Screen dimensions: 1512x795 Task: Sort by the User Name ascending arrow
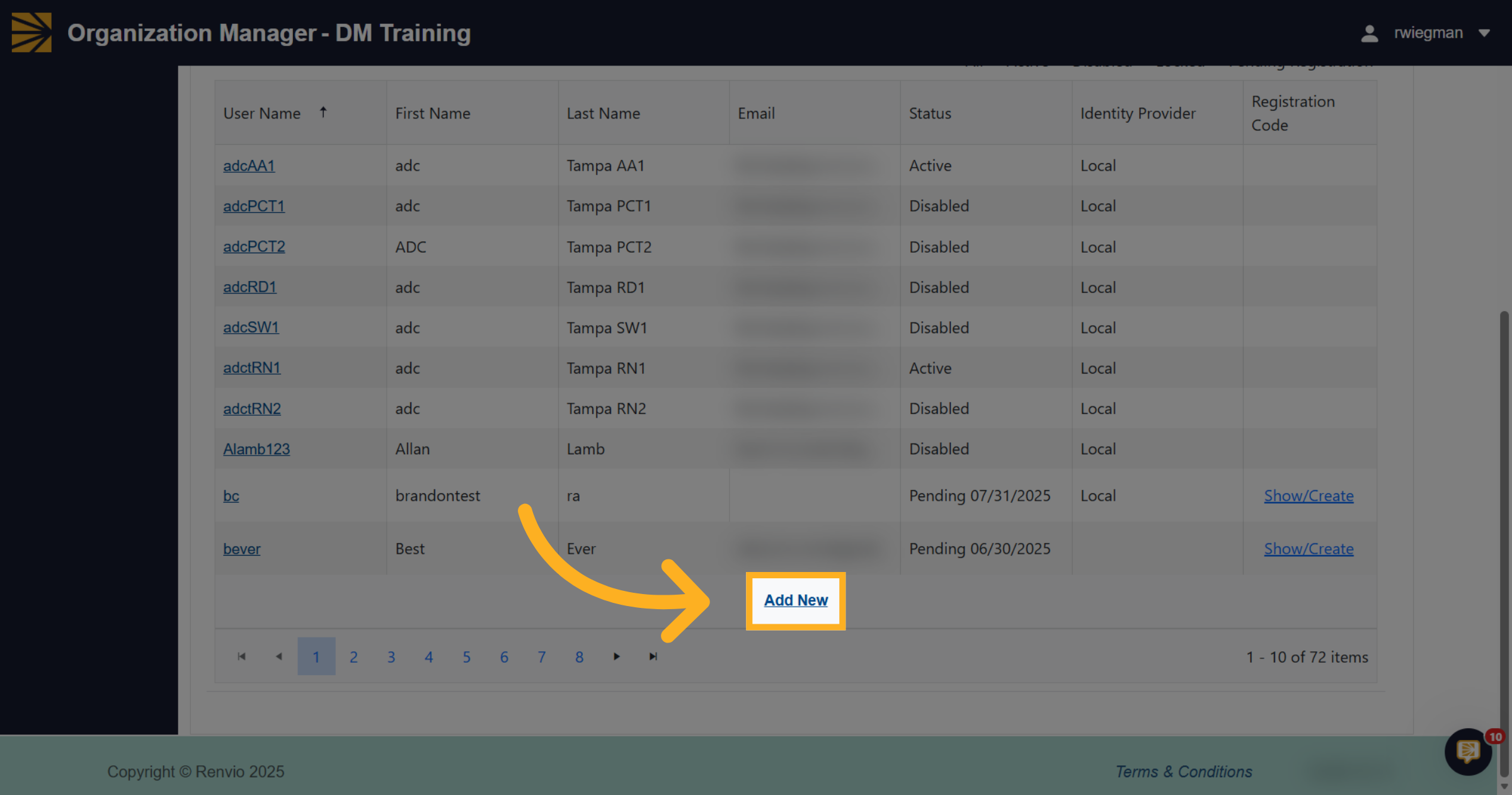coord(323,112)
